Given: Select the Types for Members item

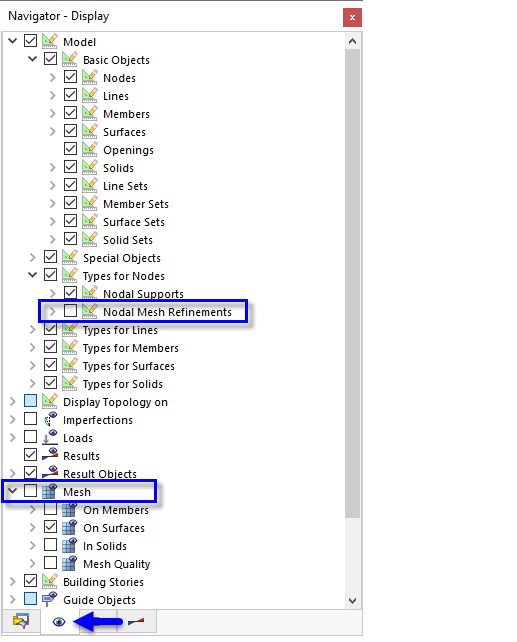Looking at the screenshot, I should click(131, 348).
